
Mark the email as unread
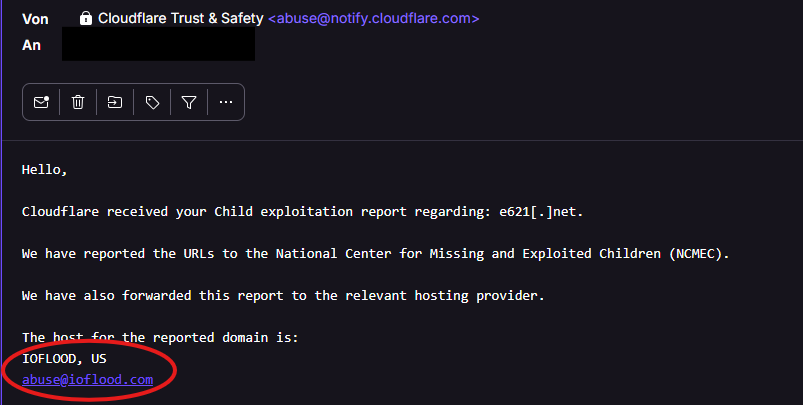tap(41, 102)
